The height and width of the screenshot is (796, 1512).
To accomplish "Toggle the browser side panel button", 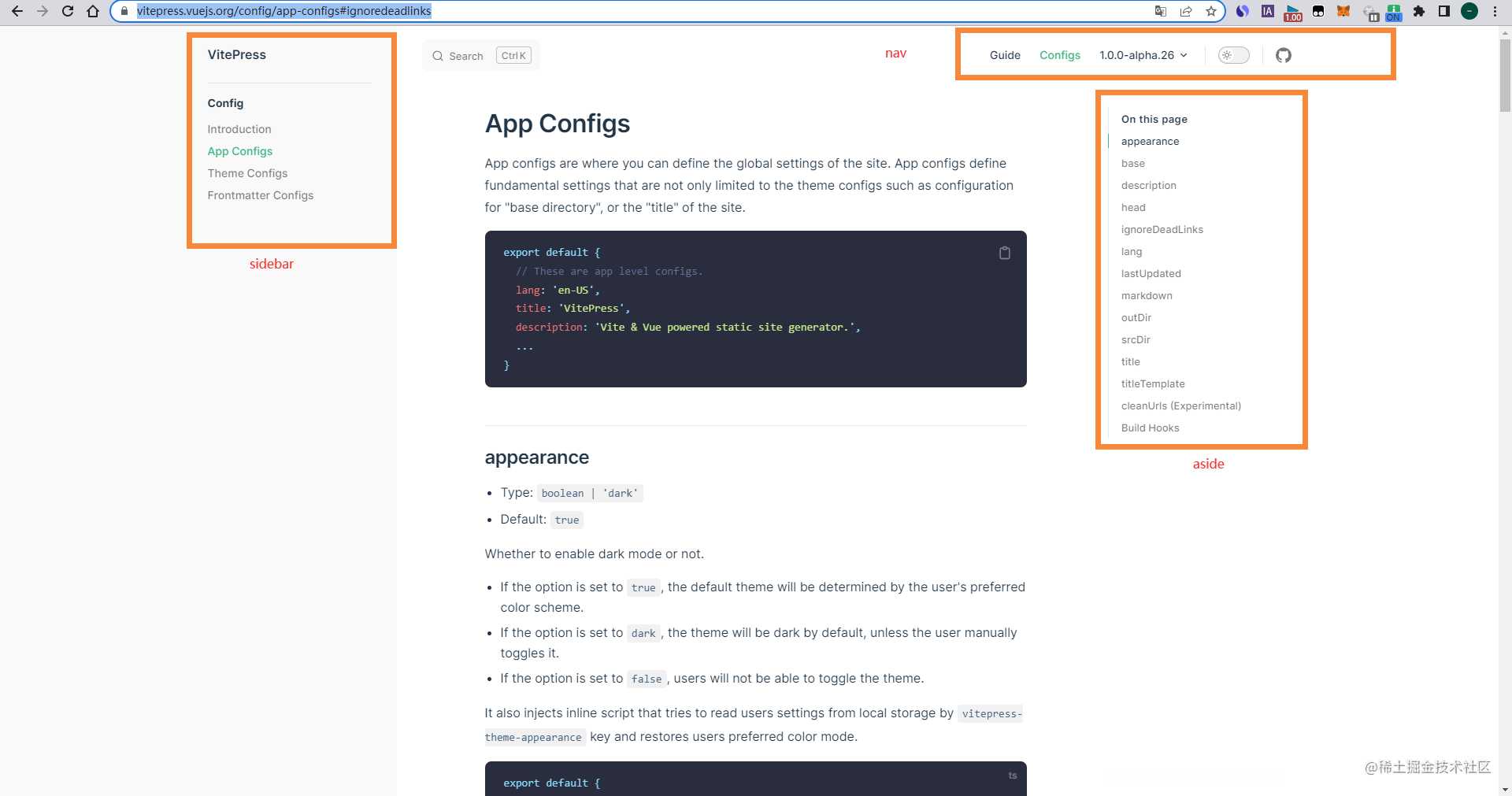I will tap(1443, 11).
